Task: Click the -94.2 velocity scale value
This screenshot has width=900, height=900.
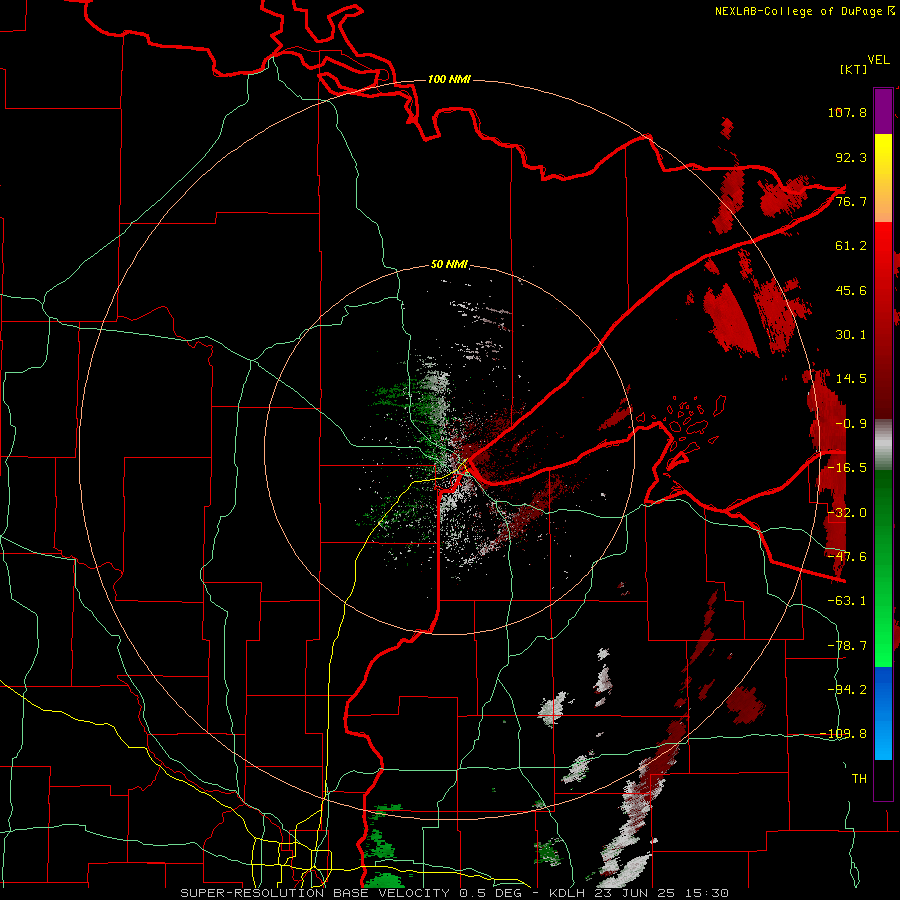Action: (847, 689)
